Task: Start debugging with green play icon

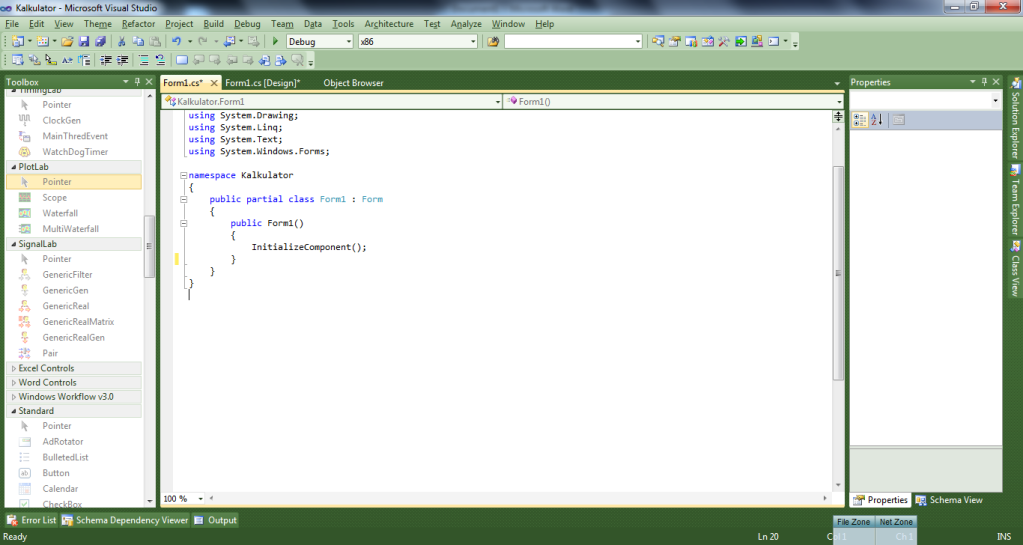Action: pyautogui.click(x=275, y=41)
